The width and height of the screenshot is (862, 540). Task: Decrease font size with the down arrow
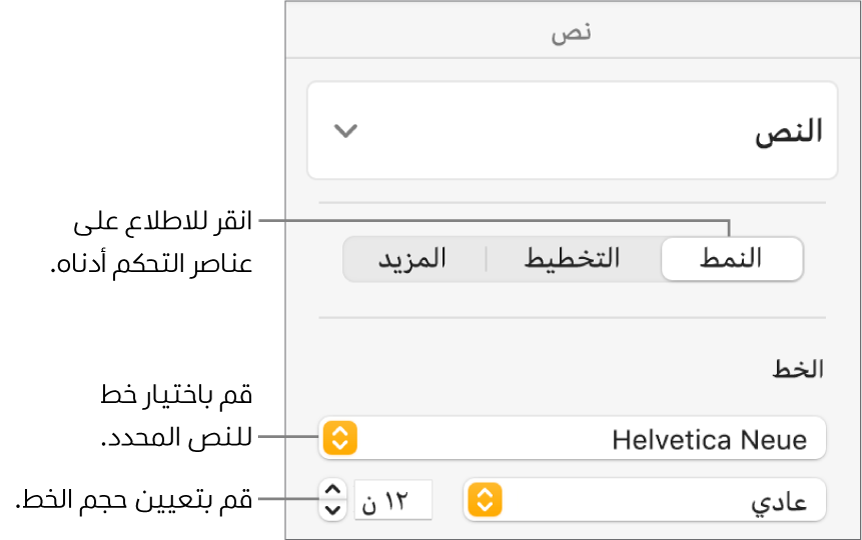(331, 508)
